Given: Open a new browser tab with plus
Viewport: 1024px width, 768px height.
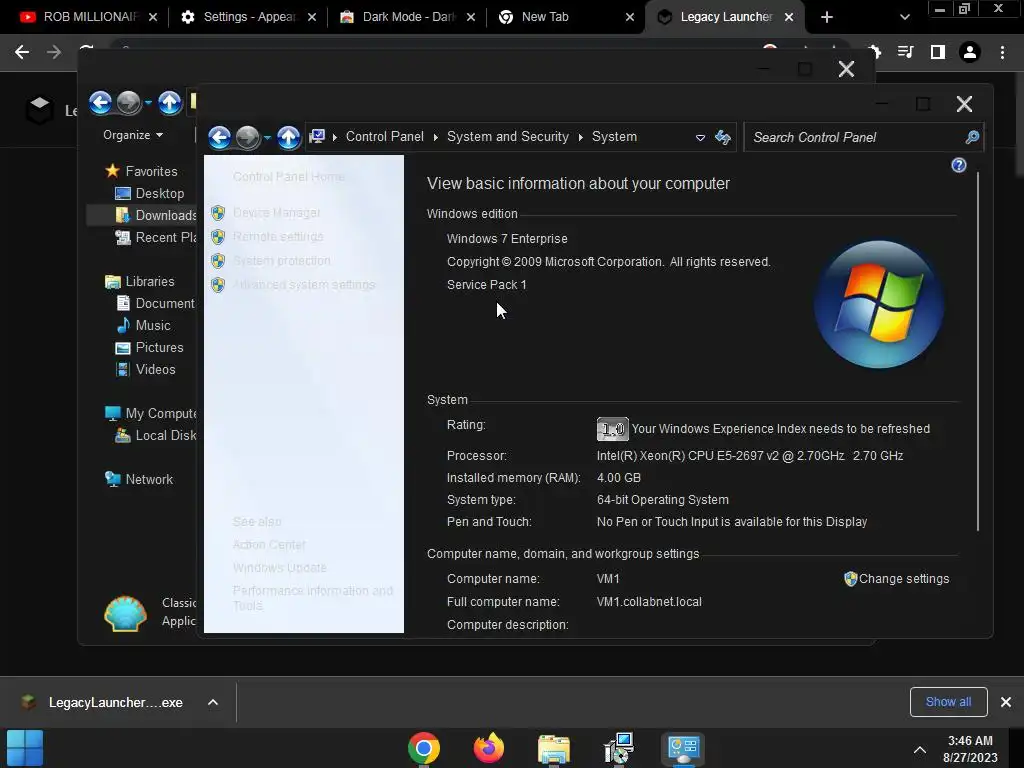Looking at the screenshot, I should pyautogui.click(x=827, y=17).
